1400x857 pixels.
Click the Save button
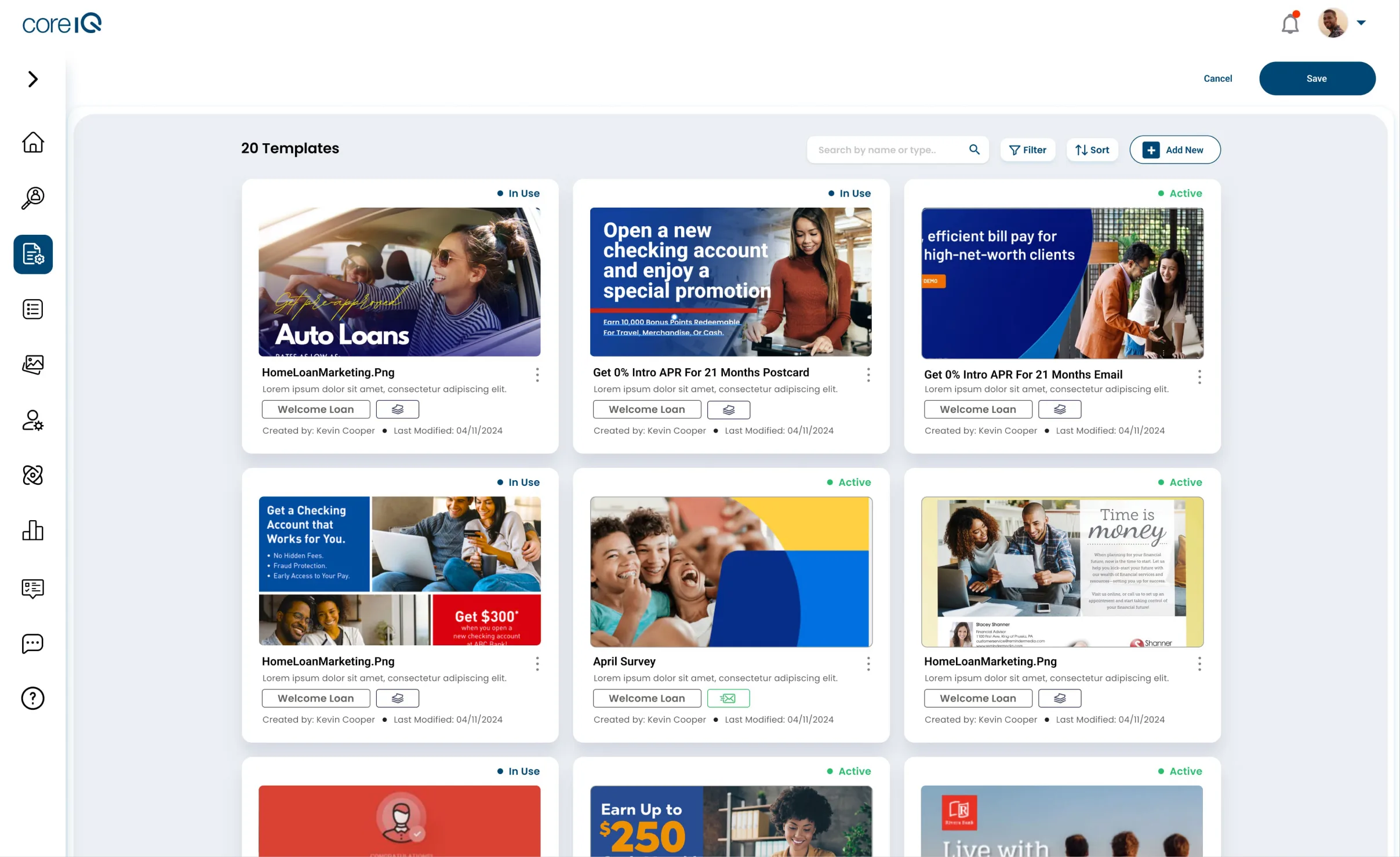[x=1317, y=78]
